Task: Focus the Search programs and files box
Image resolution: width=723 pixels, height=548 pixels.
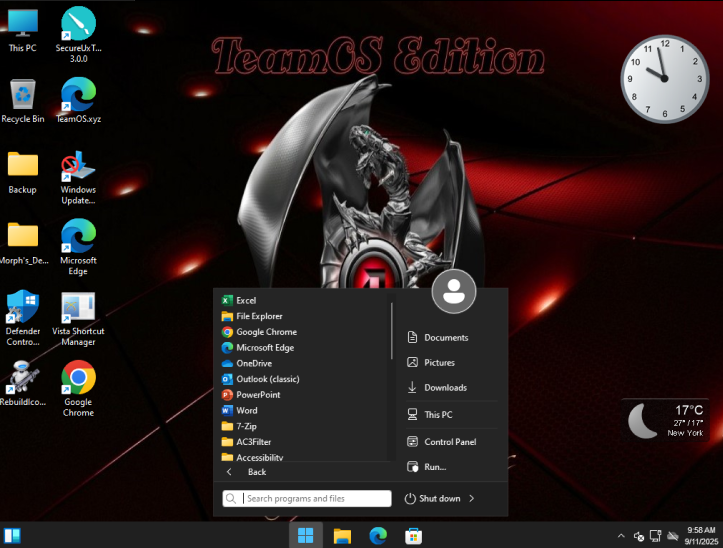Action: 307,499
